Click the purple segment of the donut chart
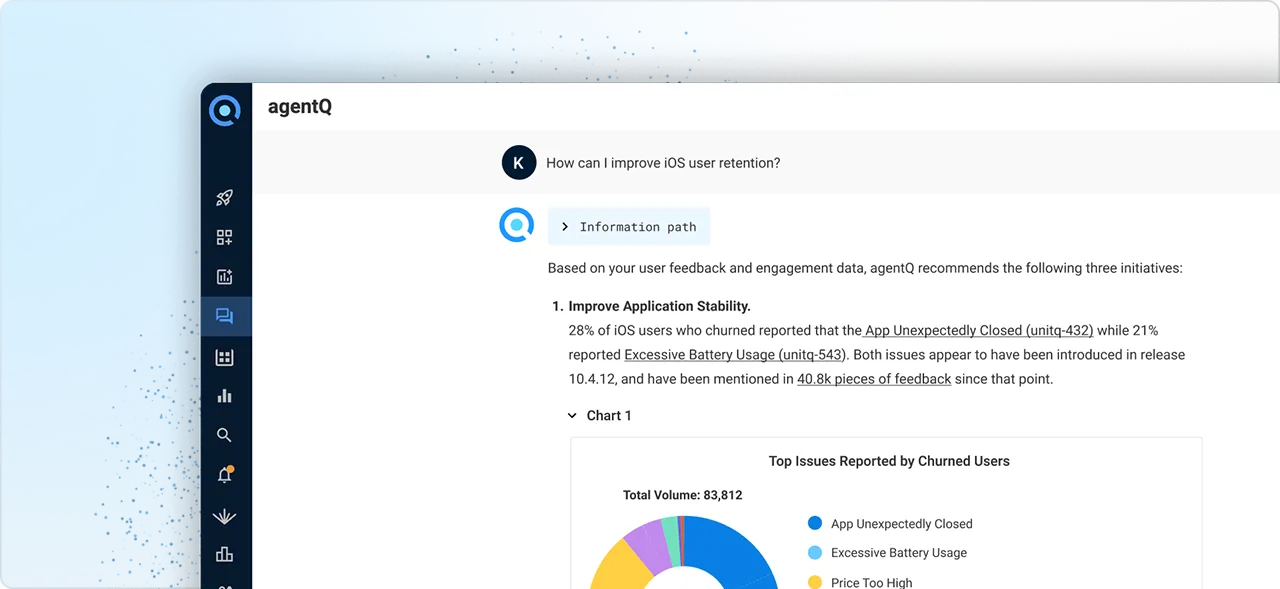This screenshot has width=1280, height=589. pyautogui.click(x=647, y=544)
